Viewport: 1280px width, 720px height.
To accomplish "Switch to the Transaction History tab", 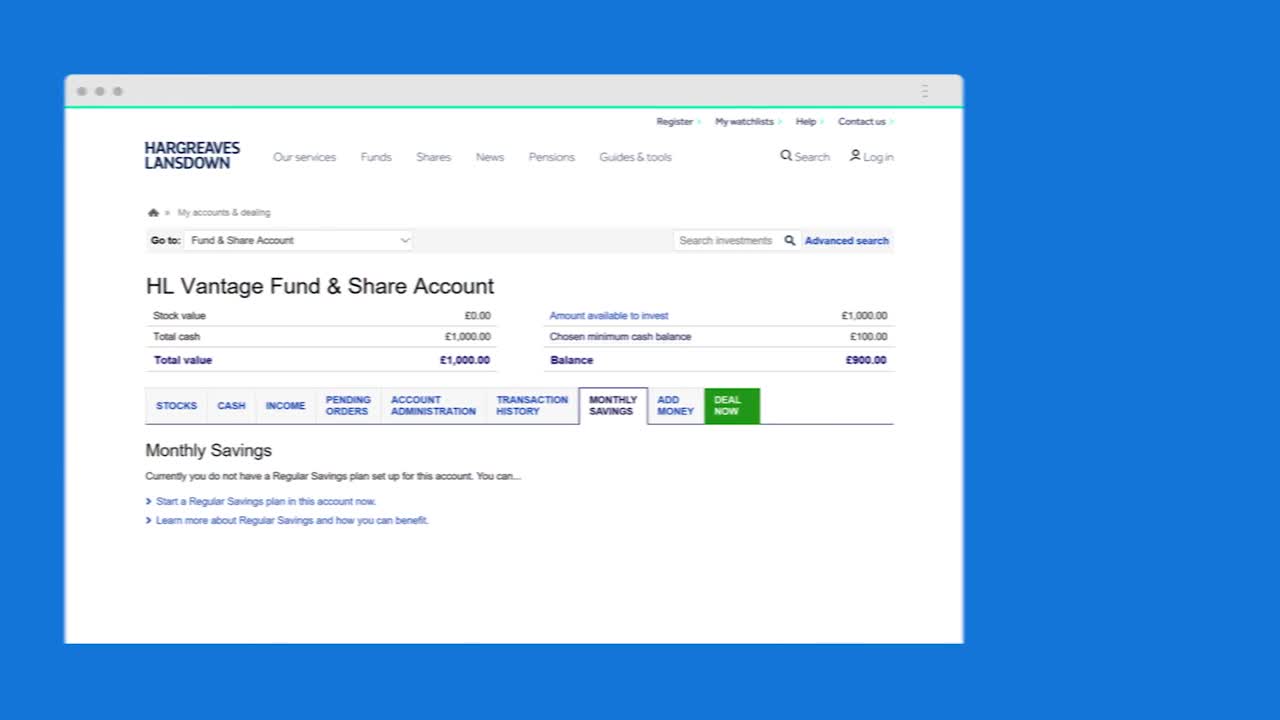I will click(x=532, y=406).
